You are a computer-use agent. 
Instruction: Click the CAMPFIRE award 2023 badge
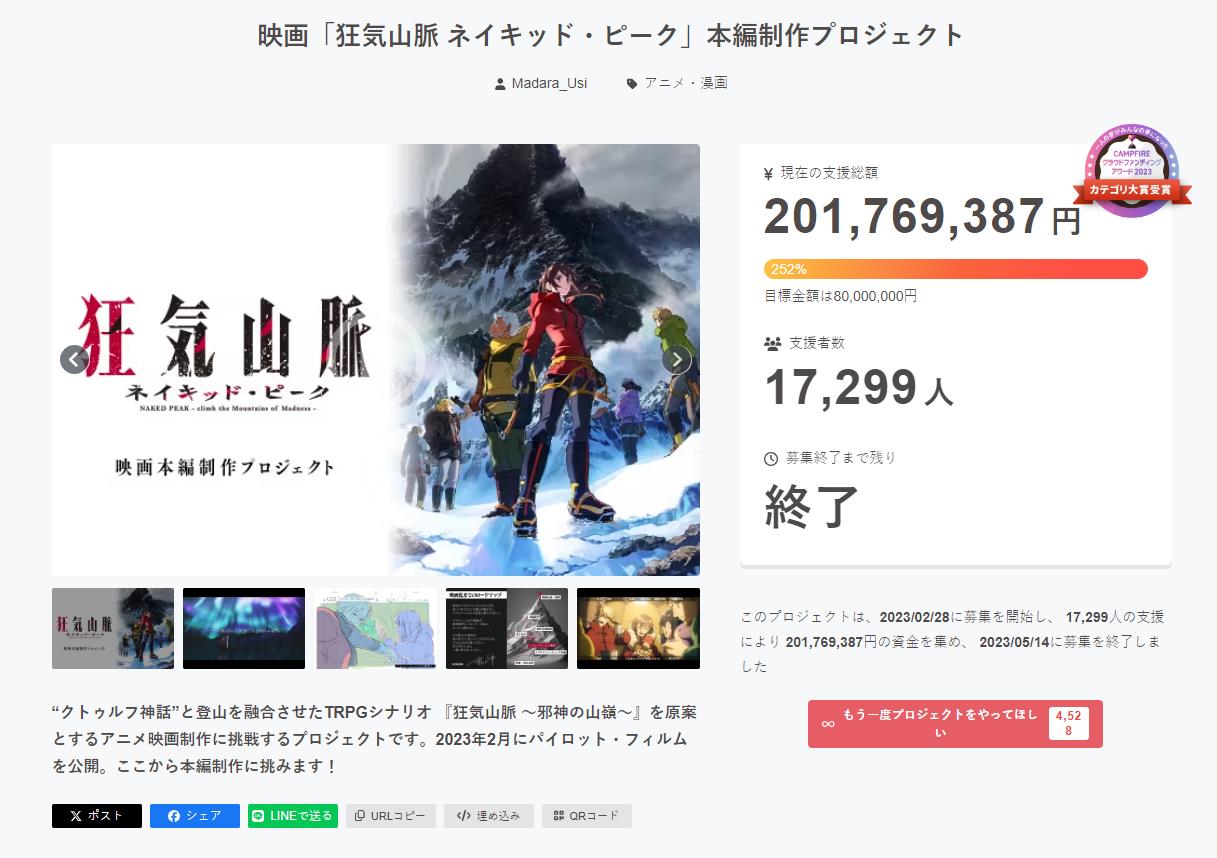pos(1132,170)
